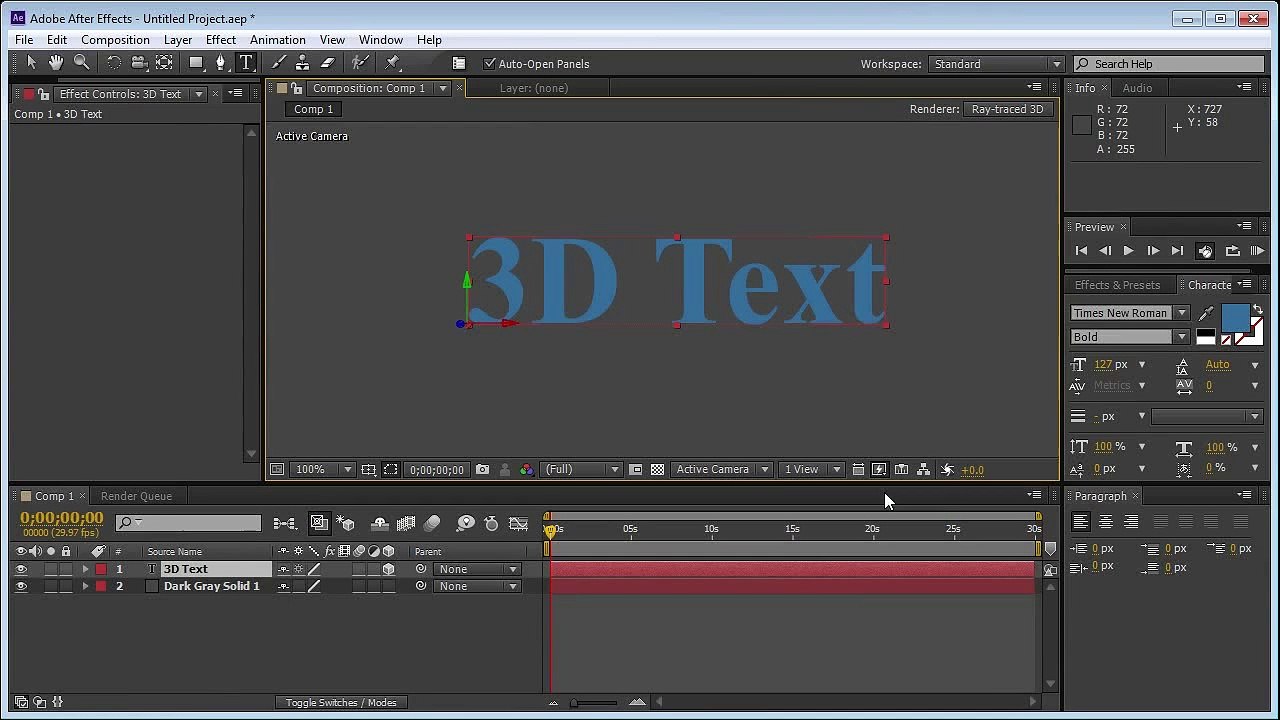Select the Clone Stamp tool
This screenshot has height=720, width=1280.
click(302, 63)
